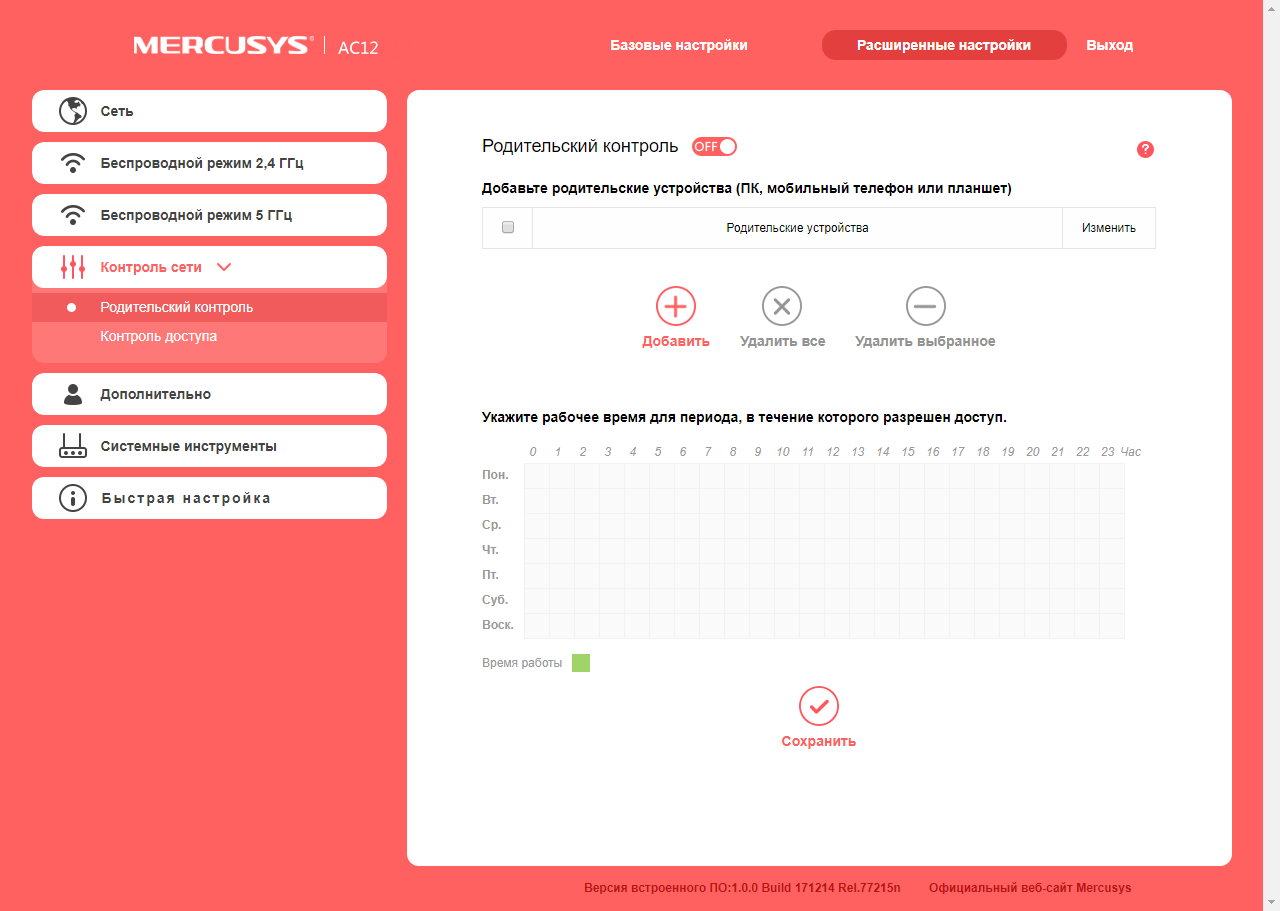Click the info icon for Быстрая настройка

click(x=73, y=498)
